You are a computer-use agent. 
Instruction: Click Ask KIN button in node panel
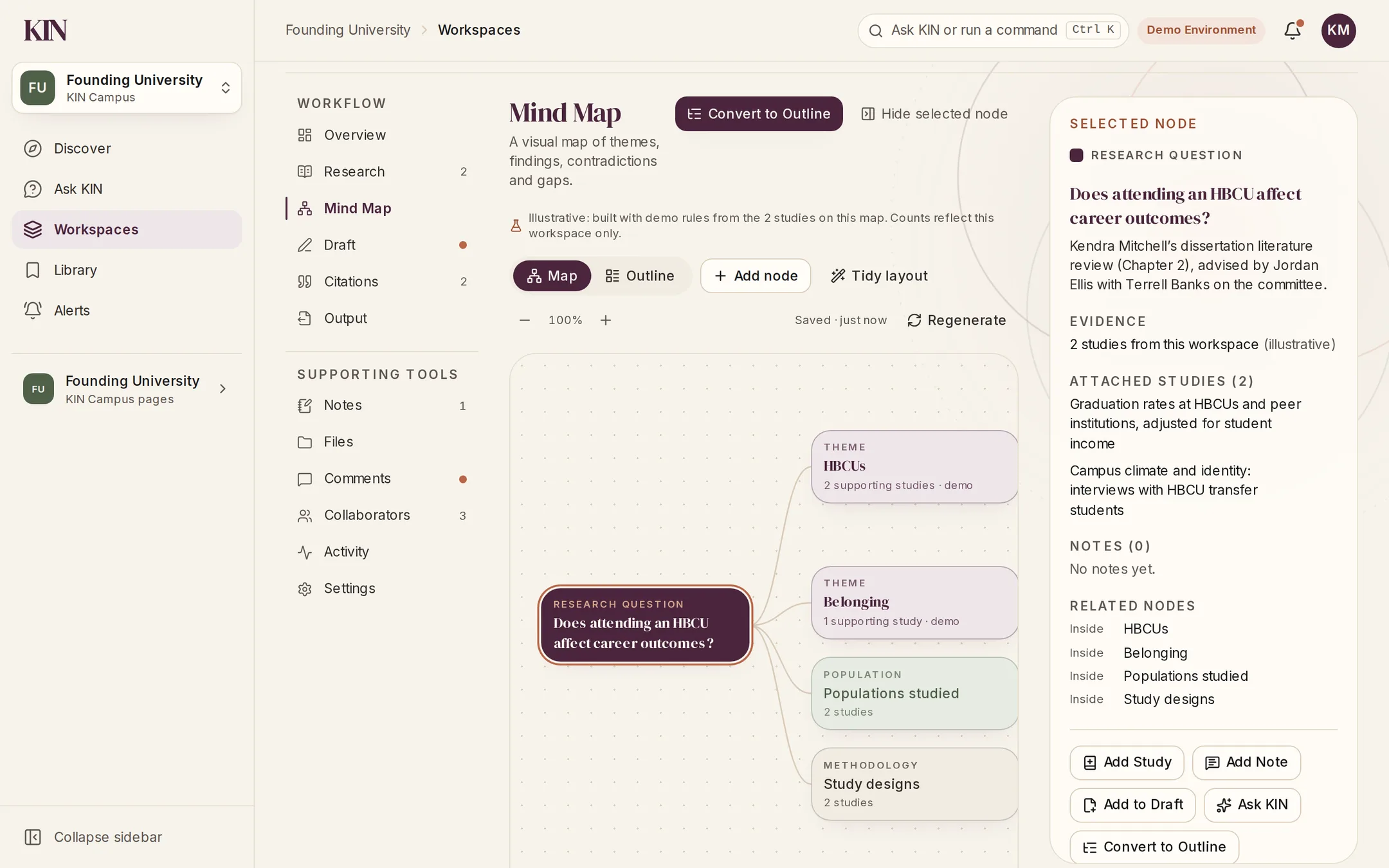[1252, 805]
